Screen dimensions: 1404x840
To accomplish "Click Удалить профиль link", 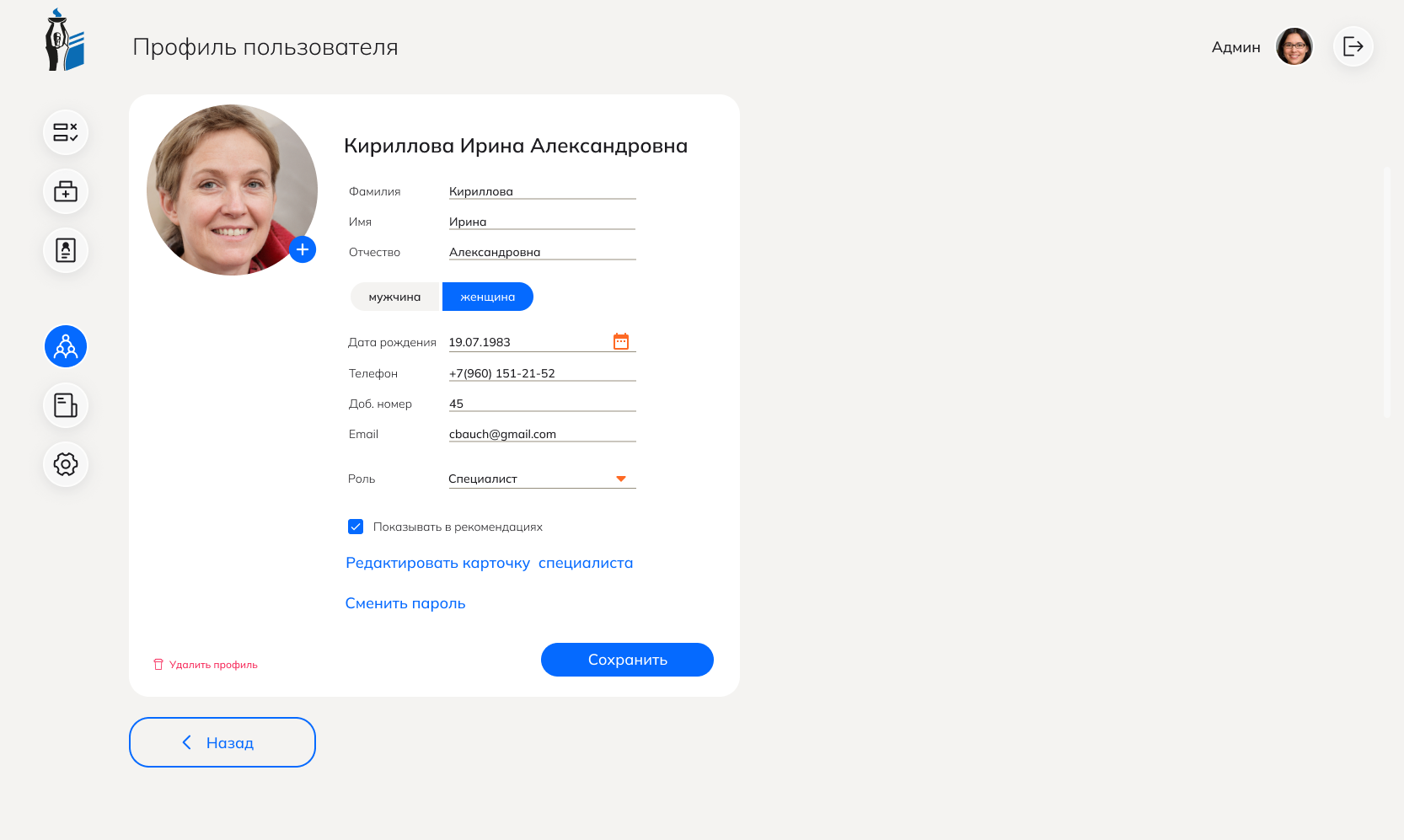I will [x=206, y=665].
